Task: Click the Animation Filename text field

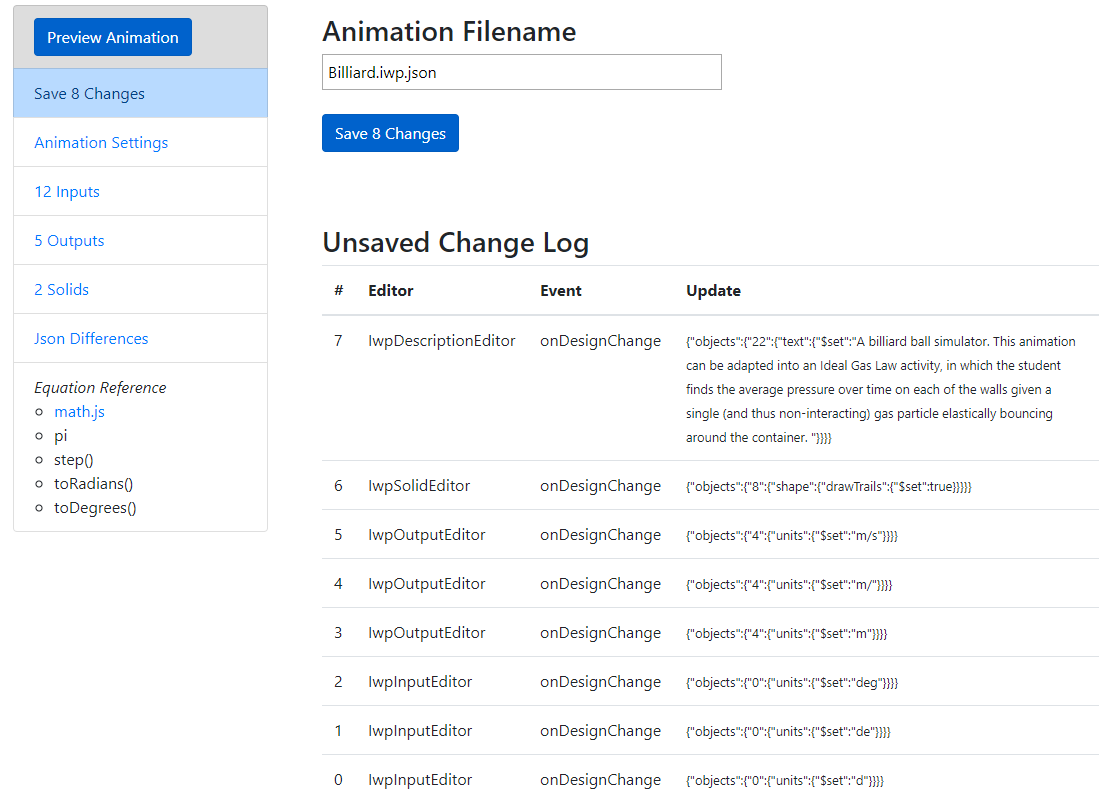Action: tap(522, 72)
